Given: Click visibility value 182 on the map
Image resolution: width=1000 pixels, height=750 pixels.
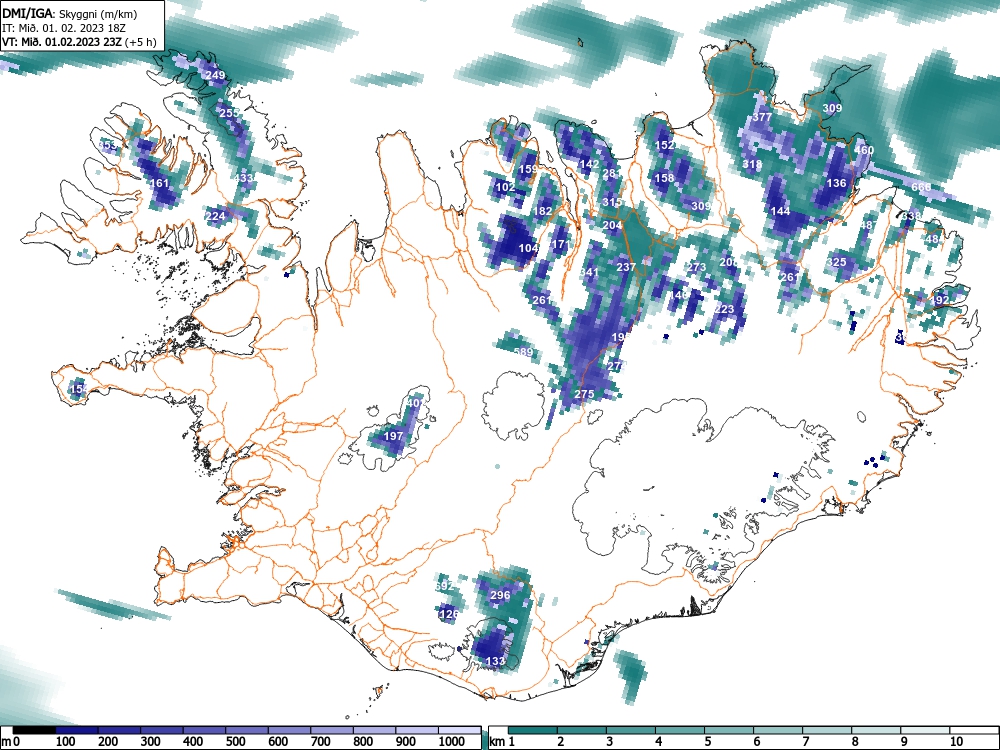Looking at the screenshot, I should pos(542,211).
